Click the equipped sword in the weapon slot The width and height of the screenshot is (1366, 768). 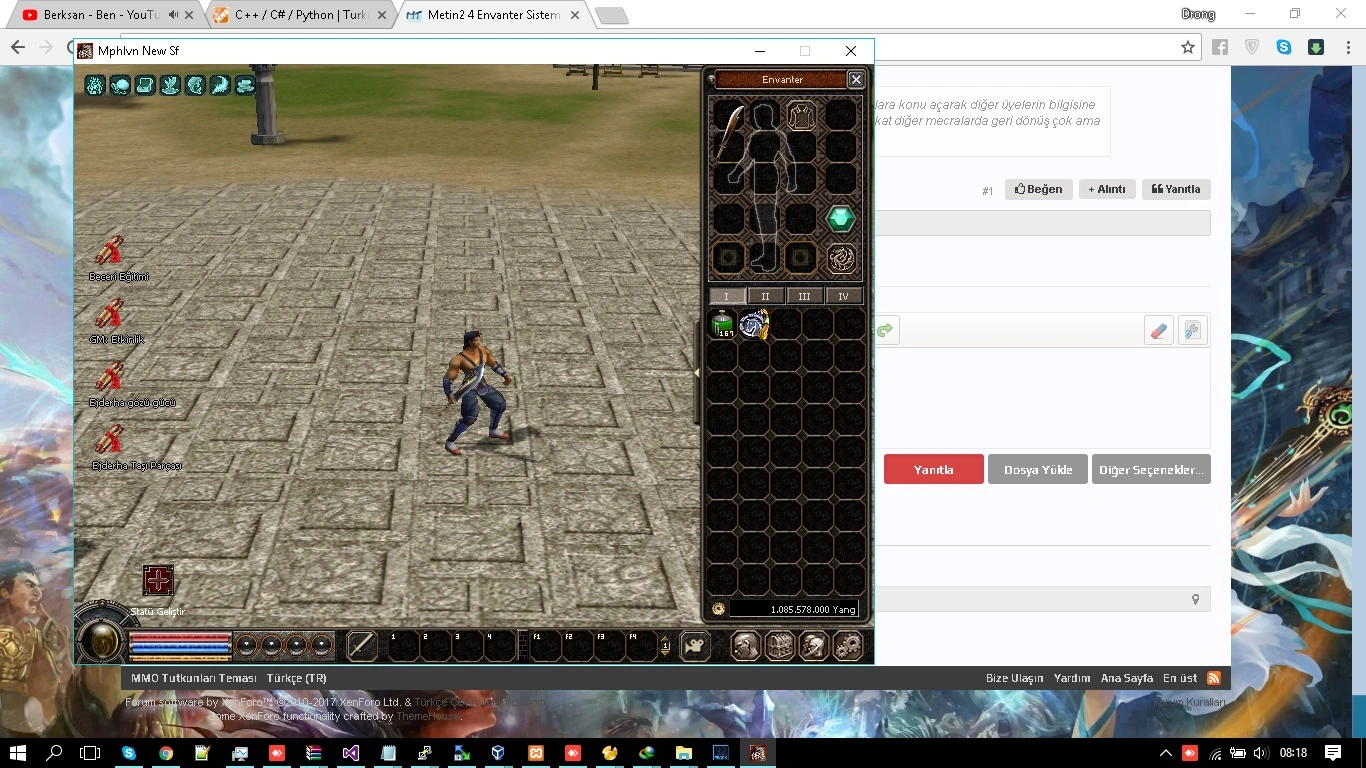(x=732, y=133)
